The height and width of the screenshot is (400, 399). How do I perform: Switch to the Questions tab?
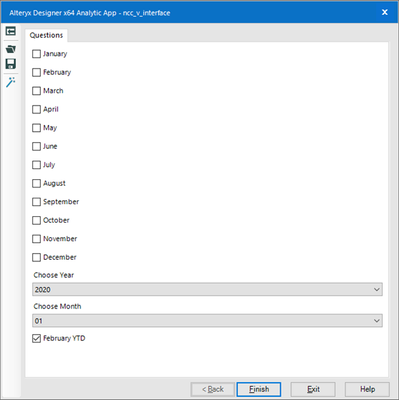[x=46, y=35]
